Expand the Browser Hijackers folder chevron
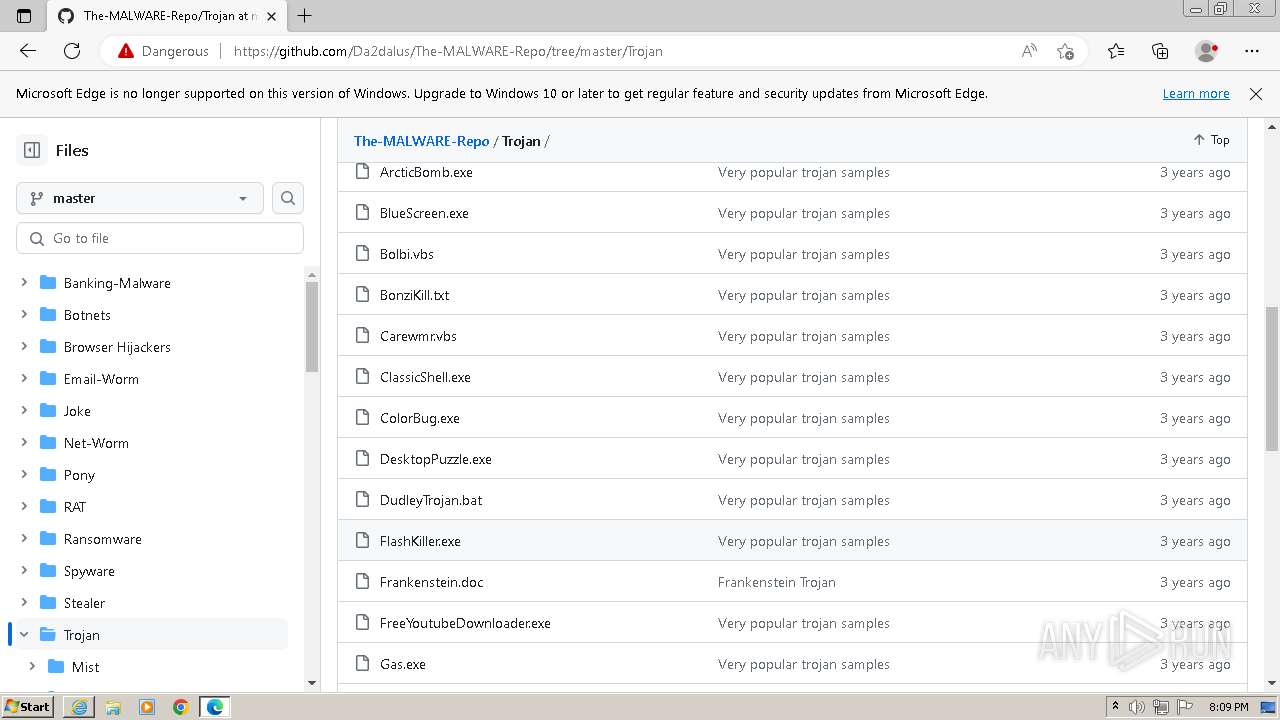The image size is (1280, 720). point(24,347)
